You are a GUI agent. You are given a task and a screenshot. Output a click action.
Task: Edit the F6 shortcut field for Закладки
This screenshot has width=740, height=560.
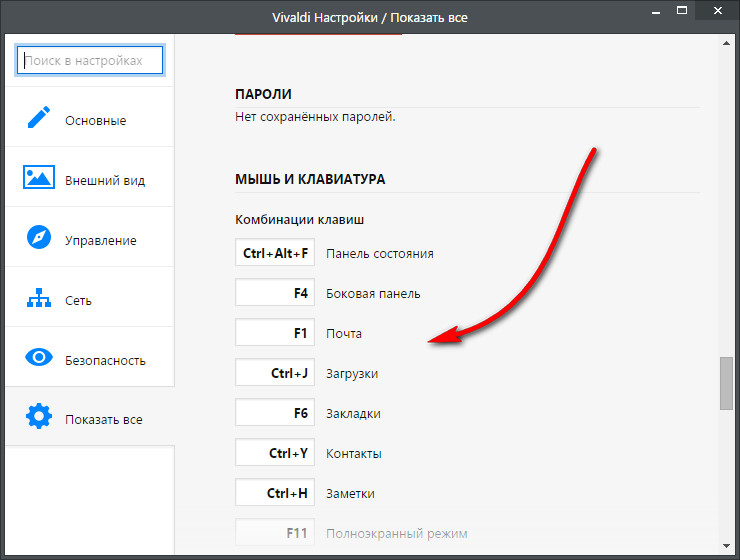coord(275,413)
